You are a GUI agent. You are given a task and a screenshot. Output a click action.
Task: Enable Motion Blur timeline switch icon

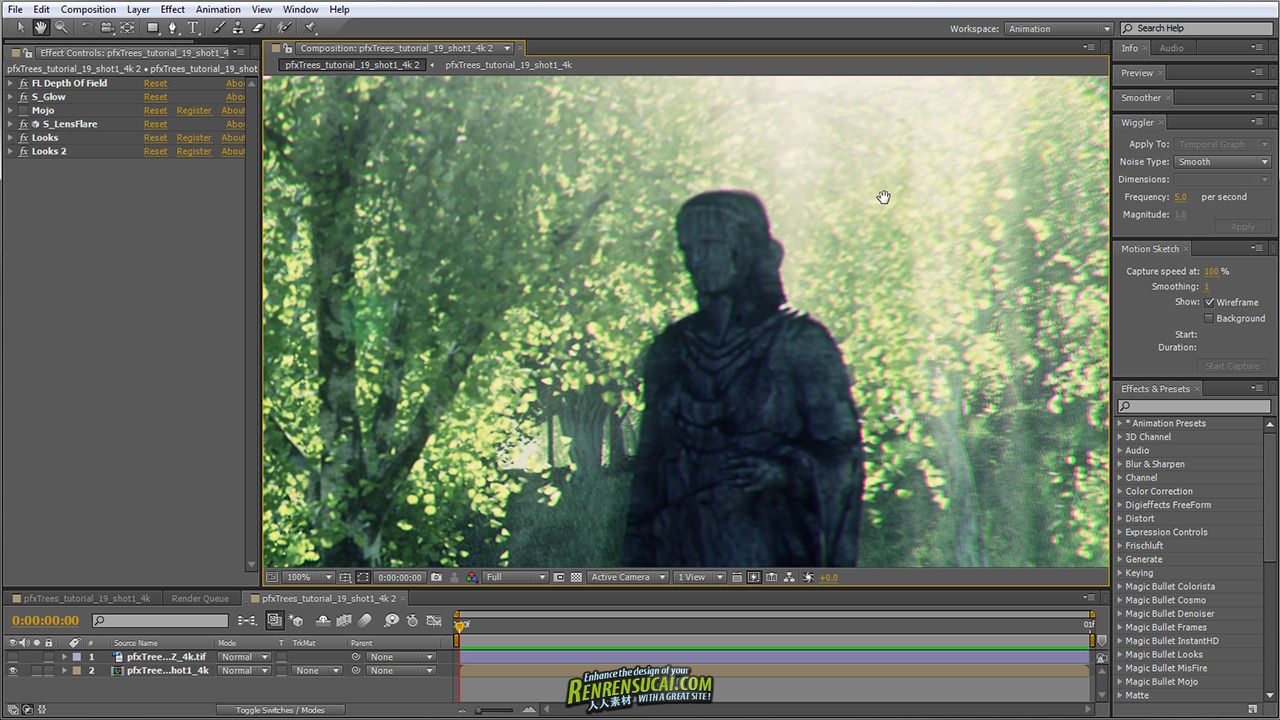[365, 621]
